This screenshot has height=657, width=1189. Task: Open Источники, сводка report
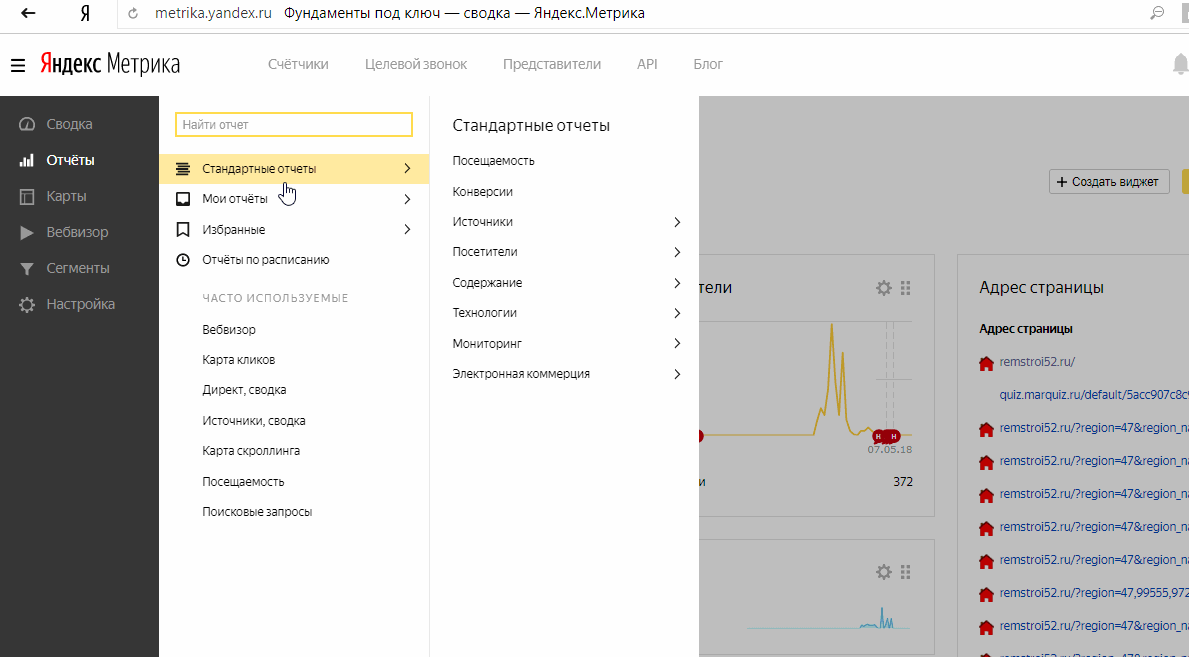(254, 420)
